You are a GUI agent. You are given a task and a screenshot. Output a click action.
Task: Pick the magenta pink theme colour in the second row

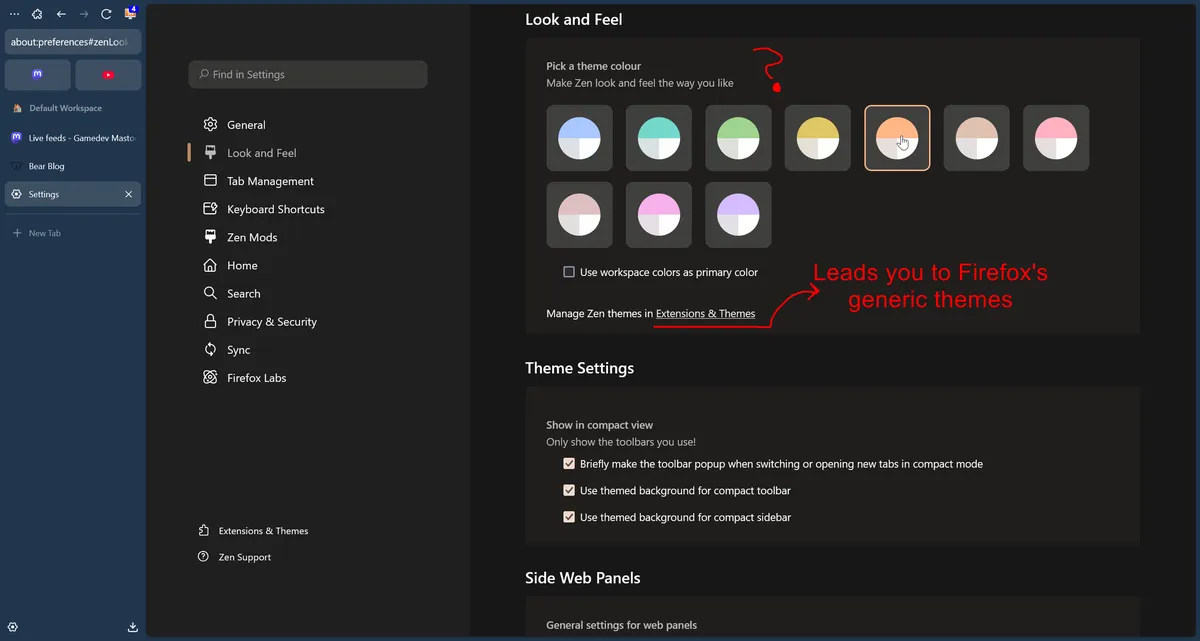point(659,215)
